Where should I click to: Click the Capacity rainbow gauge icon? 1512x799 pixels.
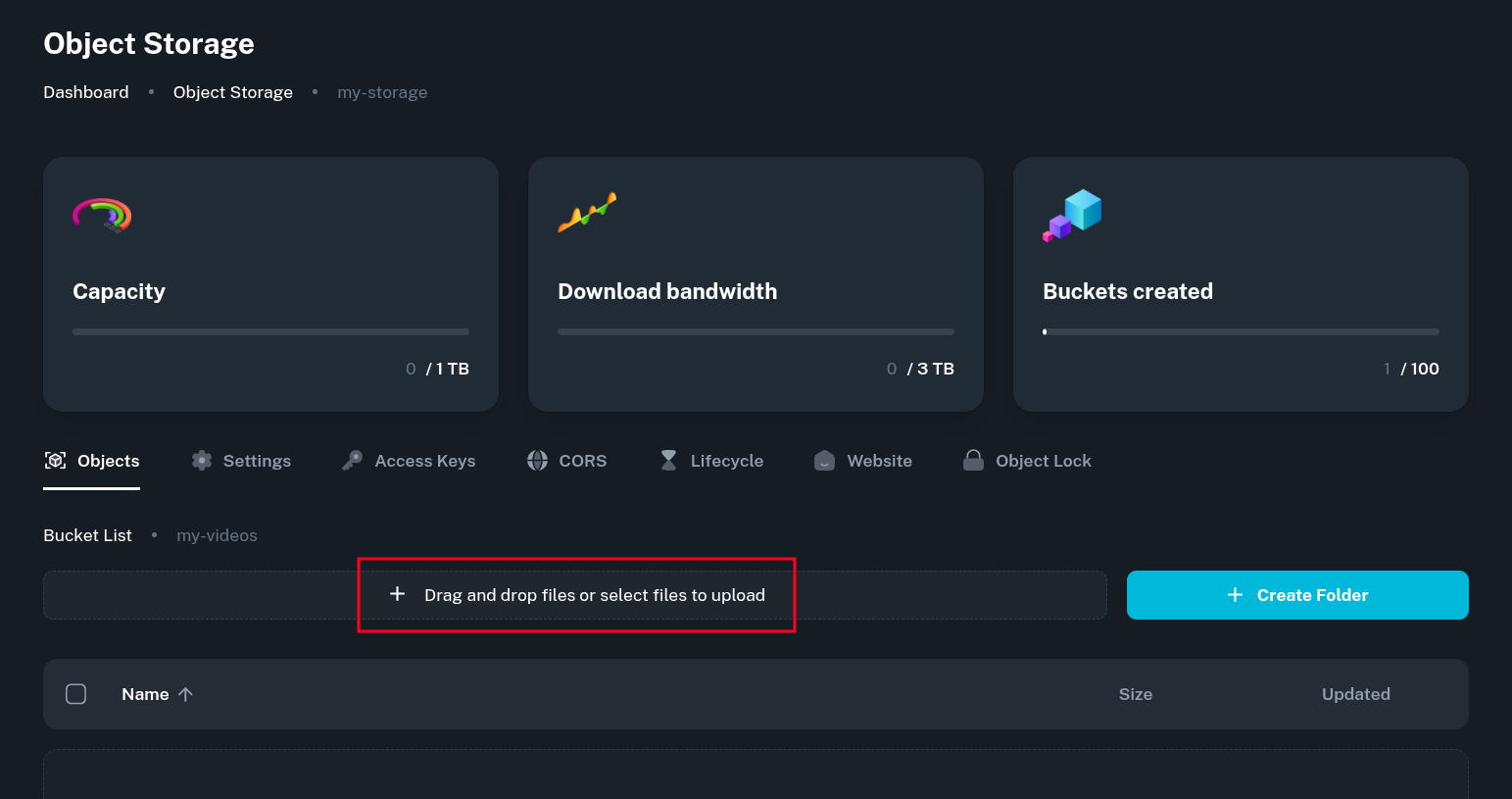coord(102,215)
